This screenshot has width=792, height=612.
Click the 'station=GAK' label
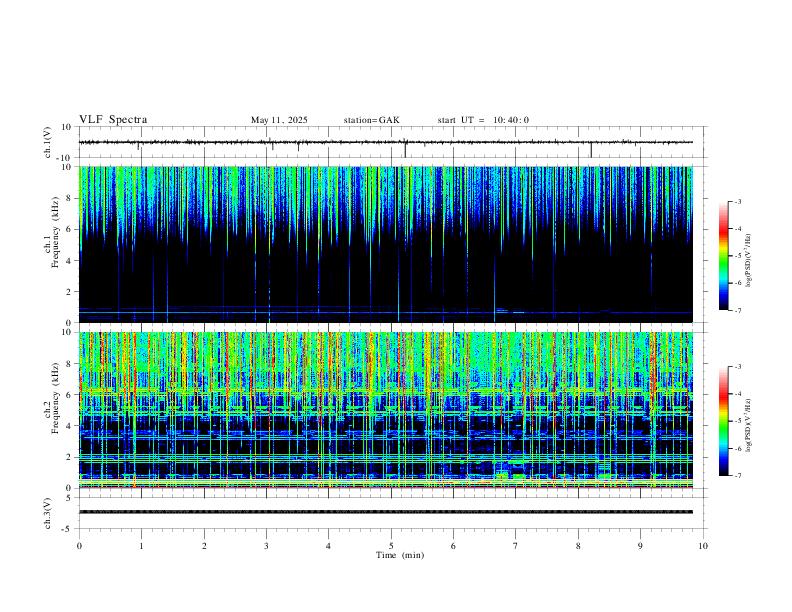[371, 120]
